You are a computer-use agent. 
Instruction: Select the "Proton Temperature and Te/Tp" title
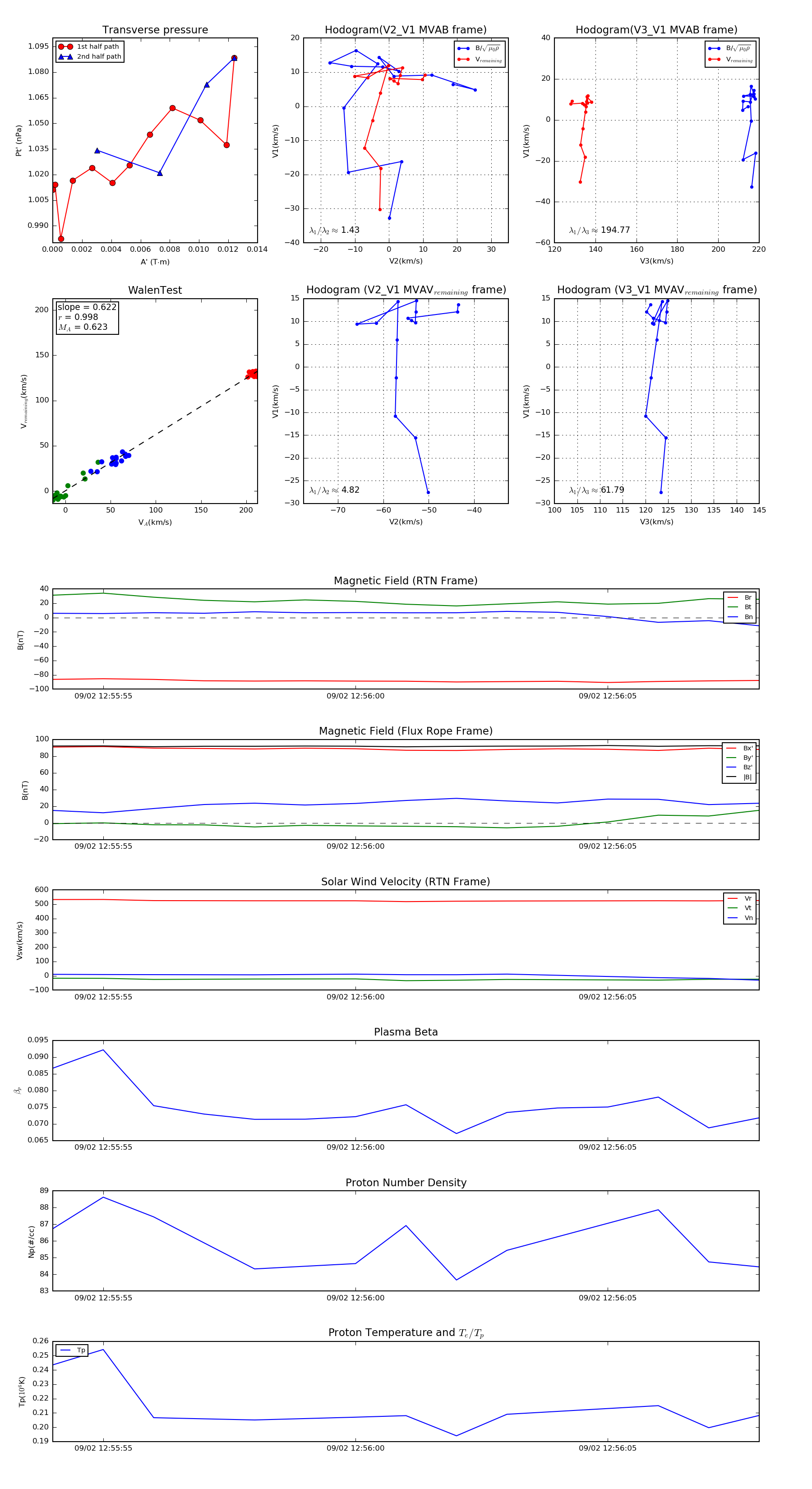pyautogui.click(x=406, y=1333)
